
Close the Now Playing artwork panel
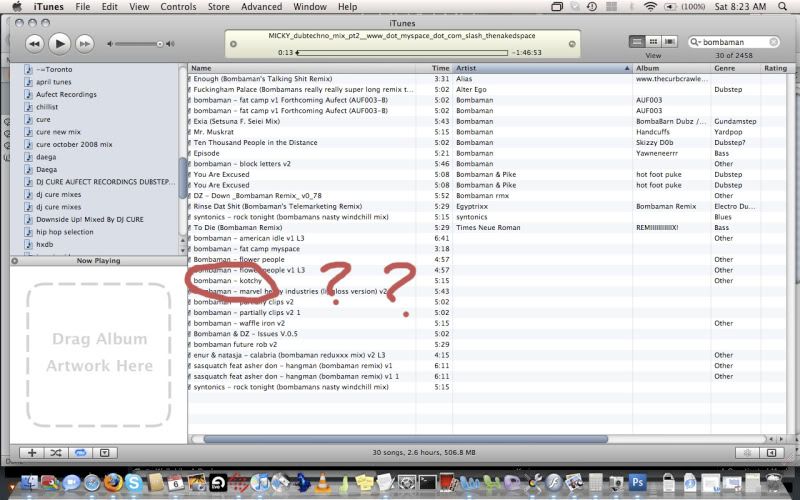coord(15,261)
